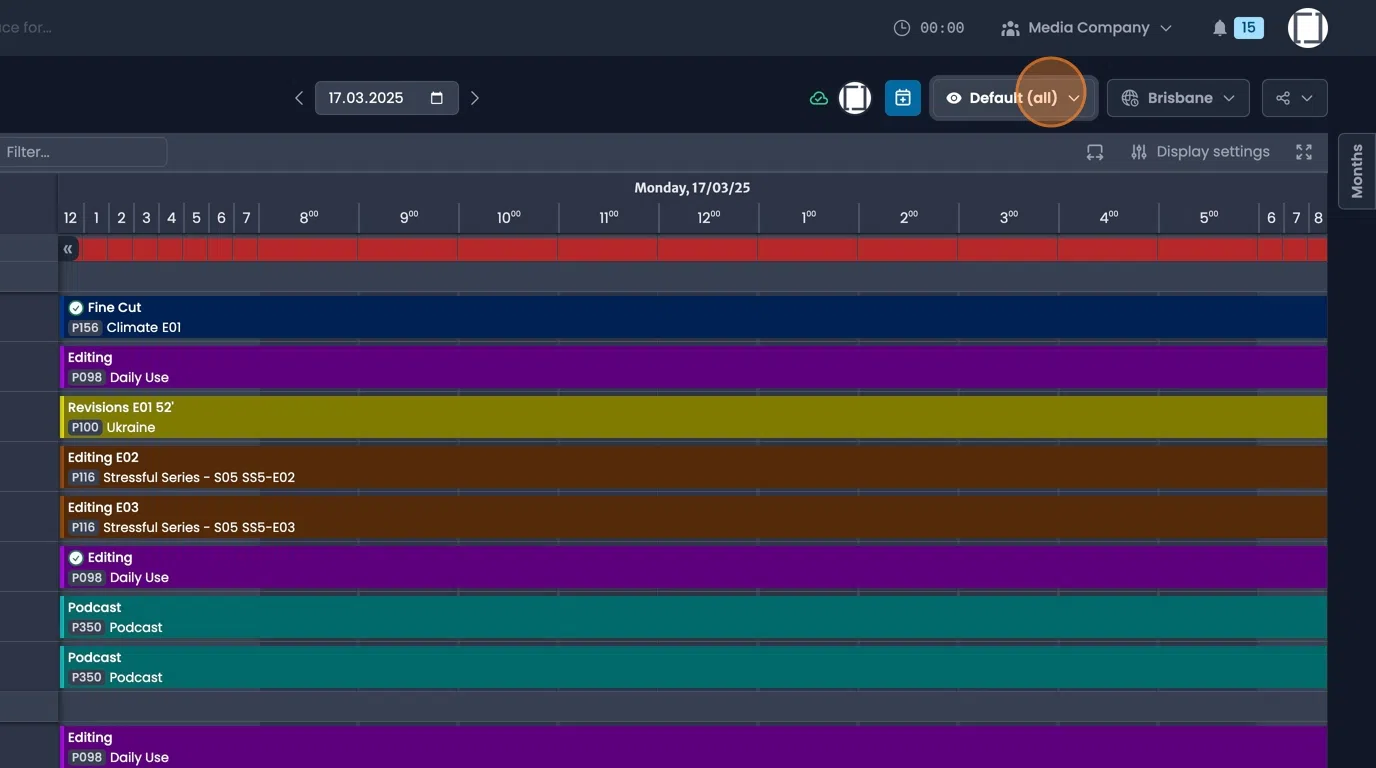Click the cloud sync status icon

819,98
